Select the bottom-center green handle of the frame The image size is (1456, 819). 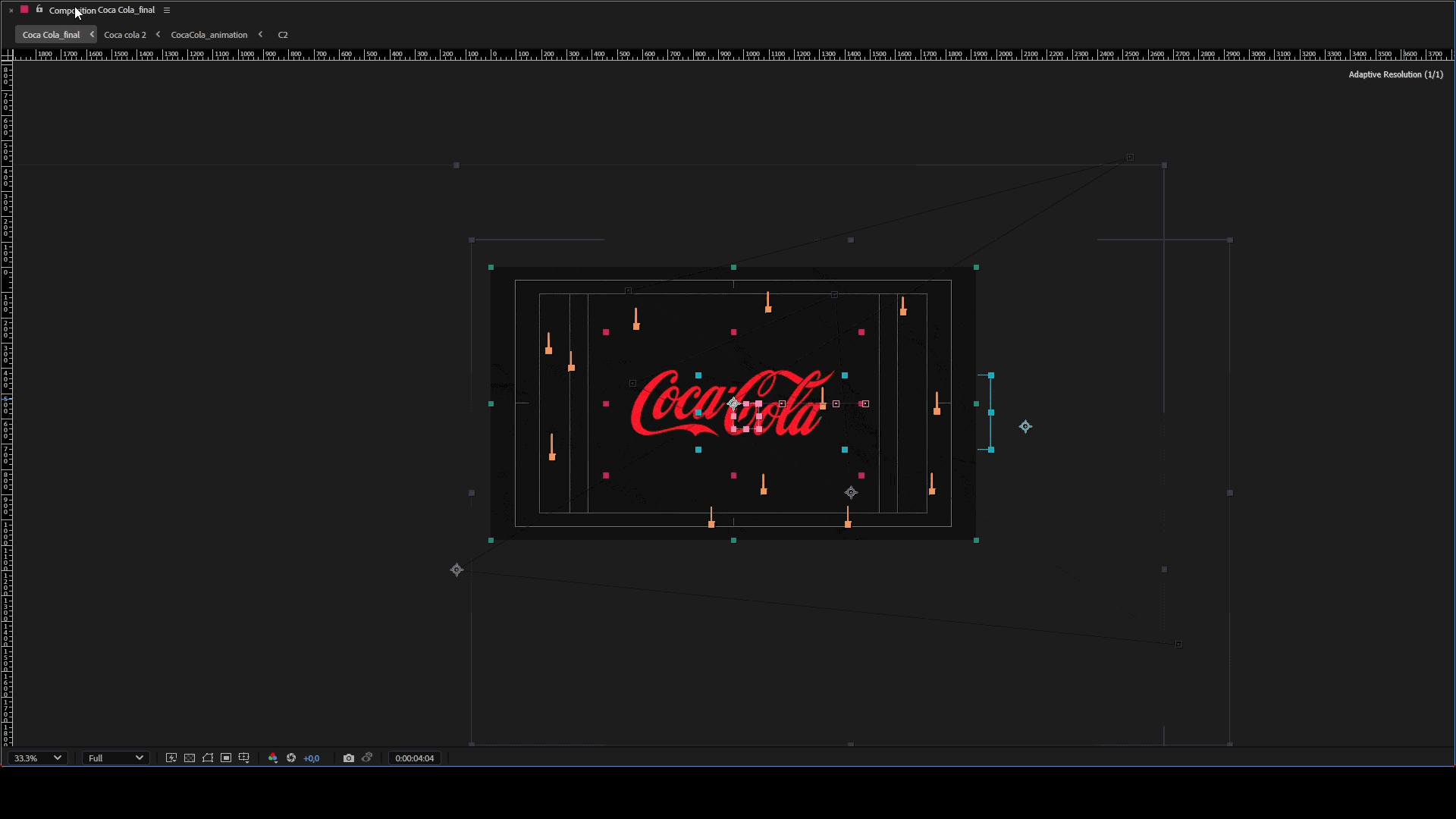click(733, 541)
